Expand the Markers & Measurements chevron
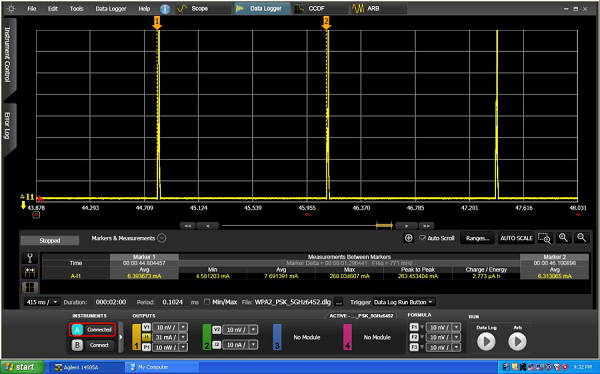Screen dimensions: 600x374 point(162,238)
